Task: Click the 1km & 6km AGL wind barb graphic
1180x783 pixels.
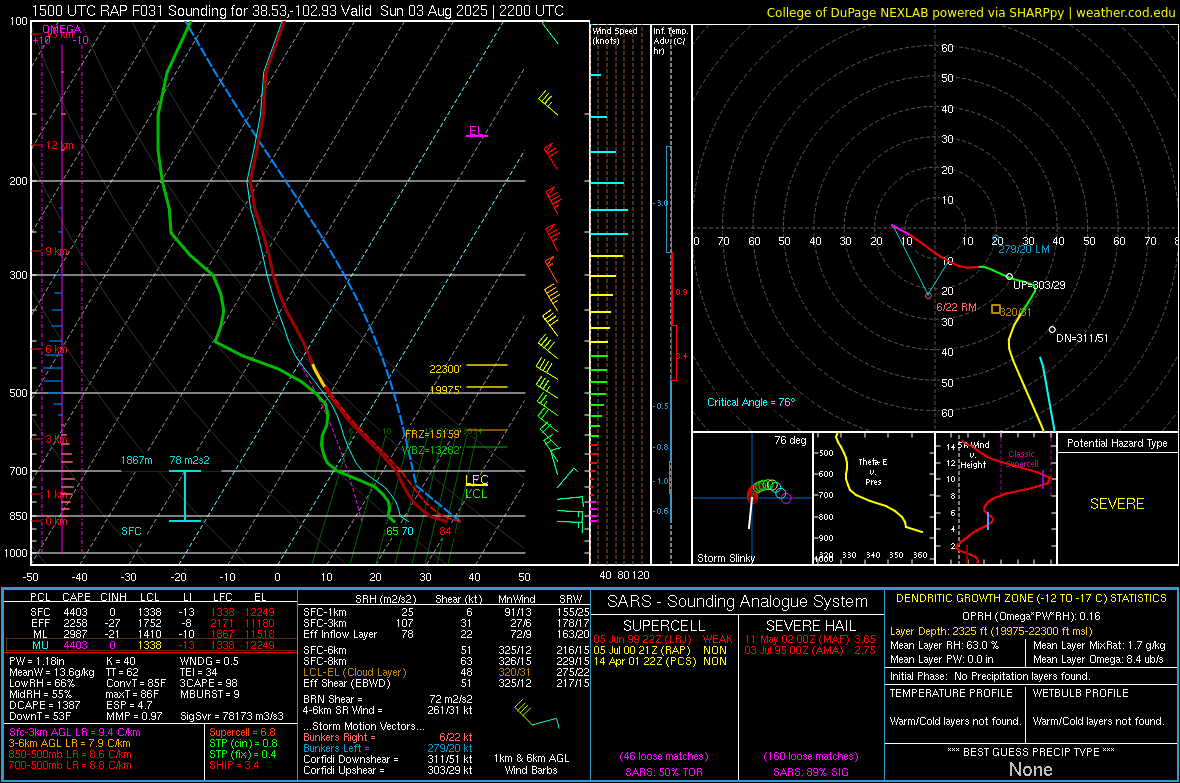Action: pyautogui.click(x=536, y=714)
